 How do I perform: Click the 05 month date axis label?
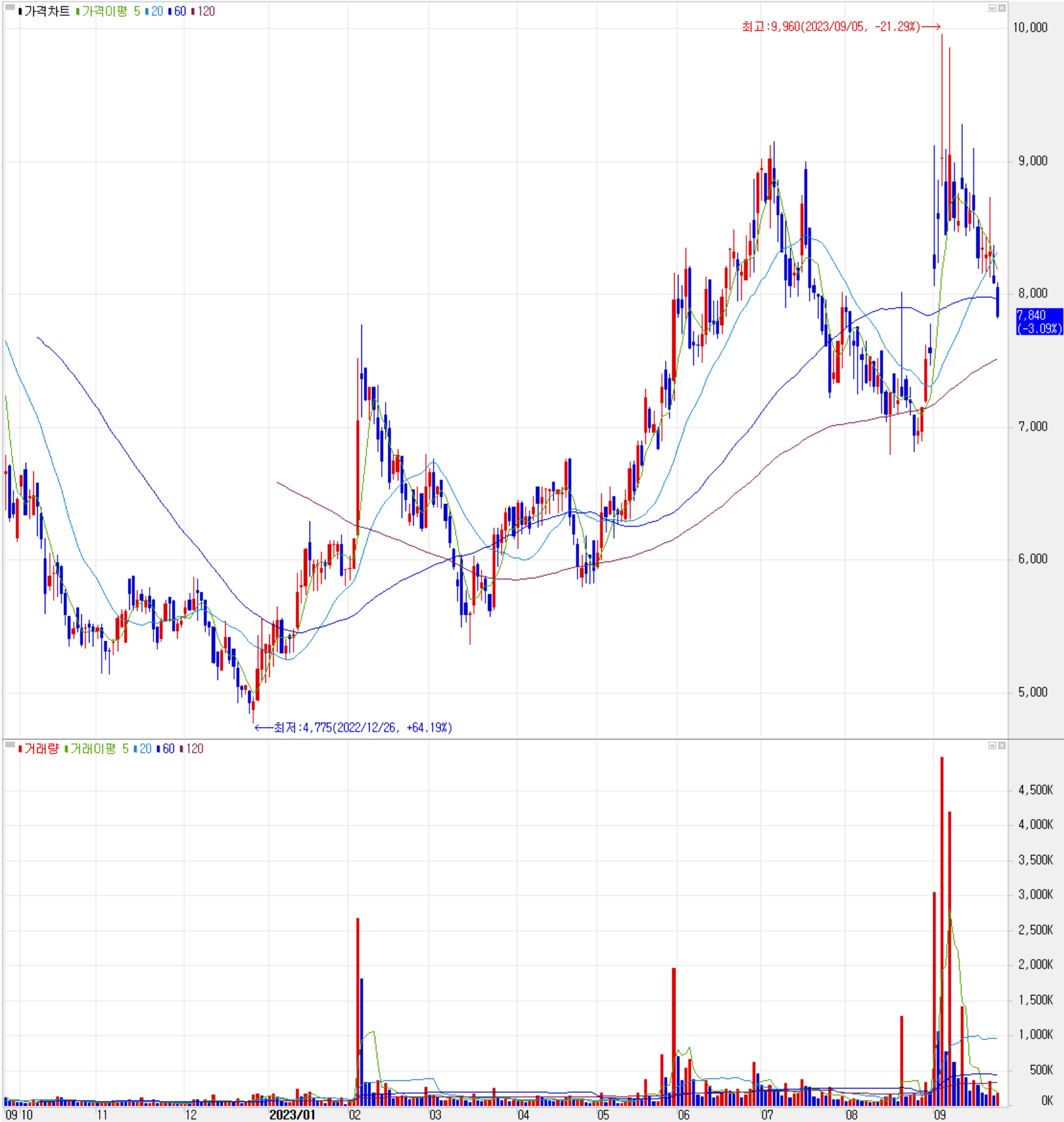(x=604, y=1115)
